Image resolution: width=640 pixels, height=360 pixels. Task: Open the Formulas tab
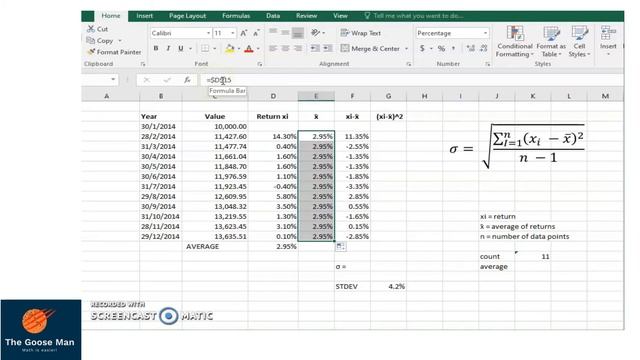pos(236,16)
